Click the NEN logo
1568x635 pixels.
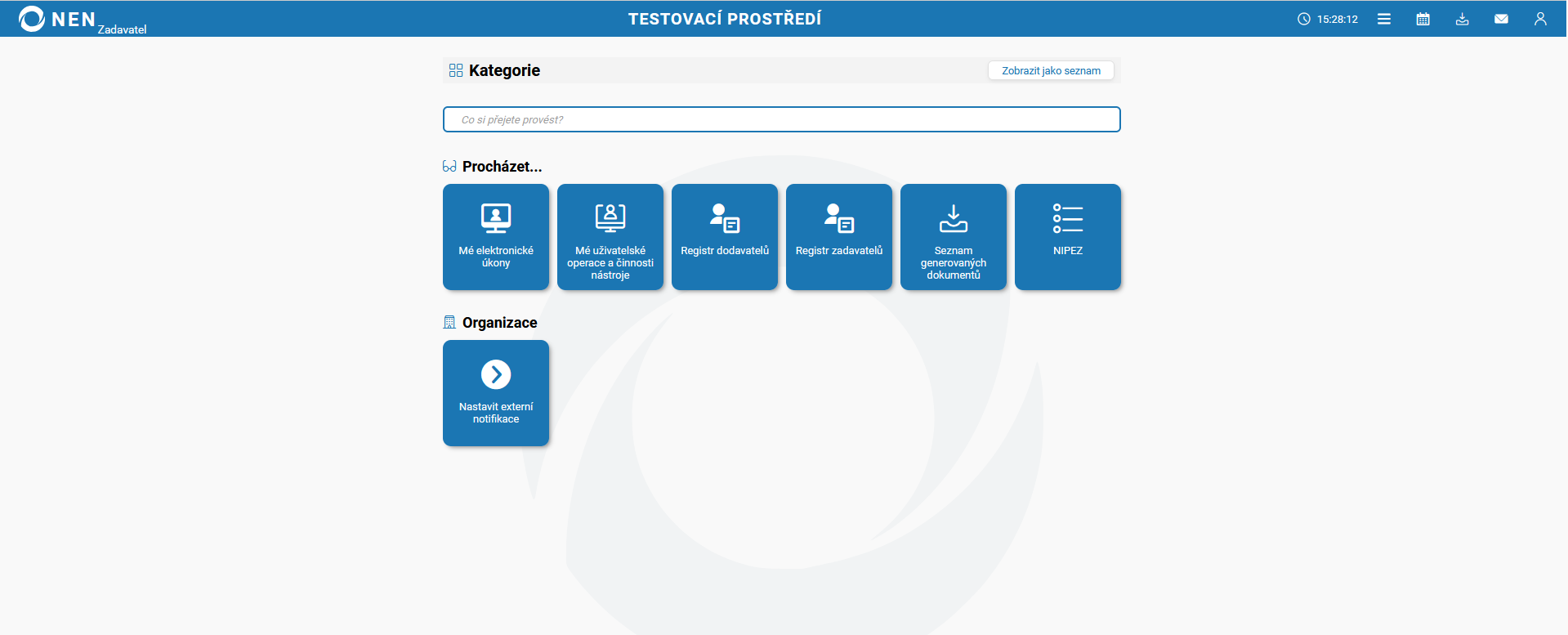tap(57, 19)
